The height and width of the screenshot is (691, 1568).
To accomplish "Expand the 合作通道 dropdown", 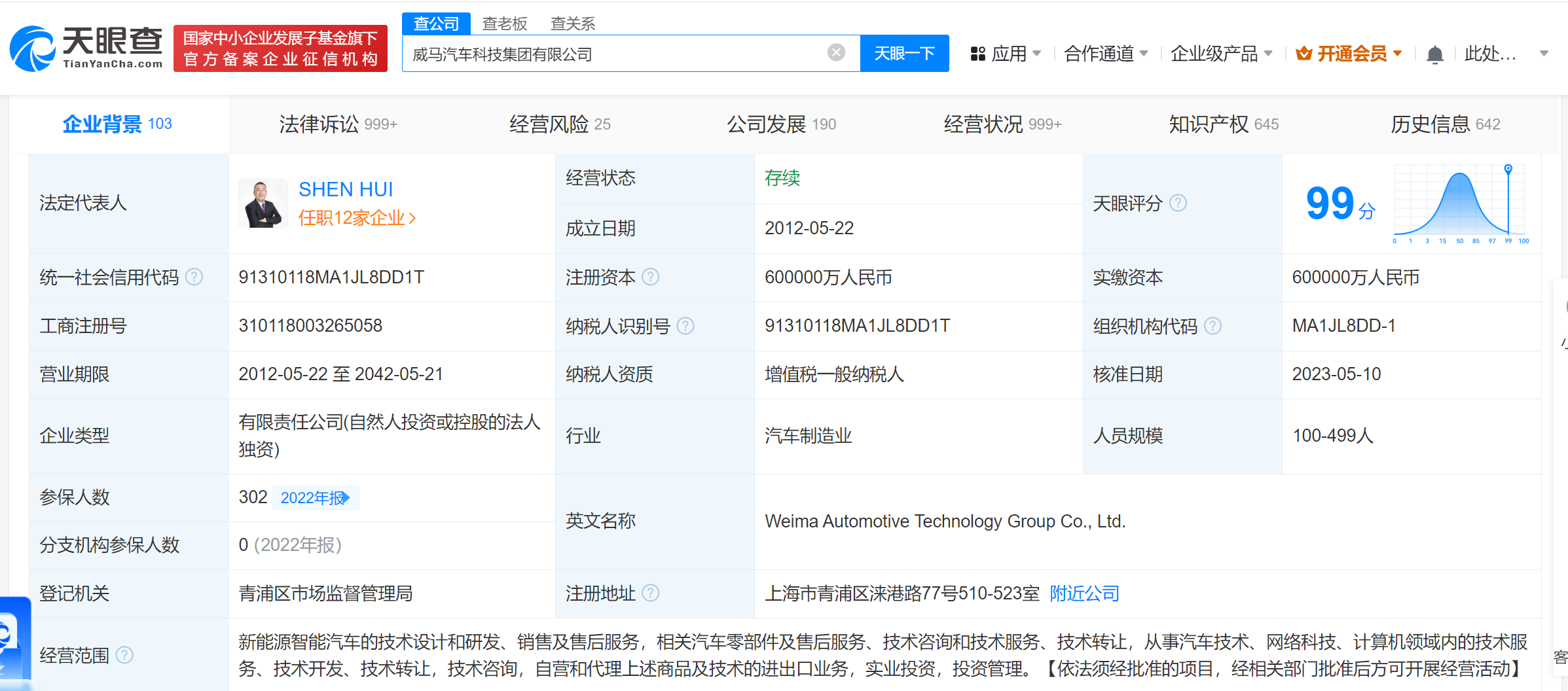I will (x=1105, y=54).
